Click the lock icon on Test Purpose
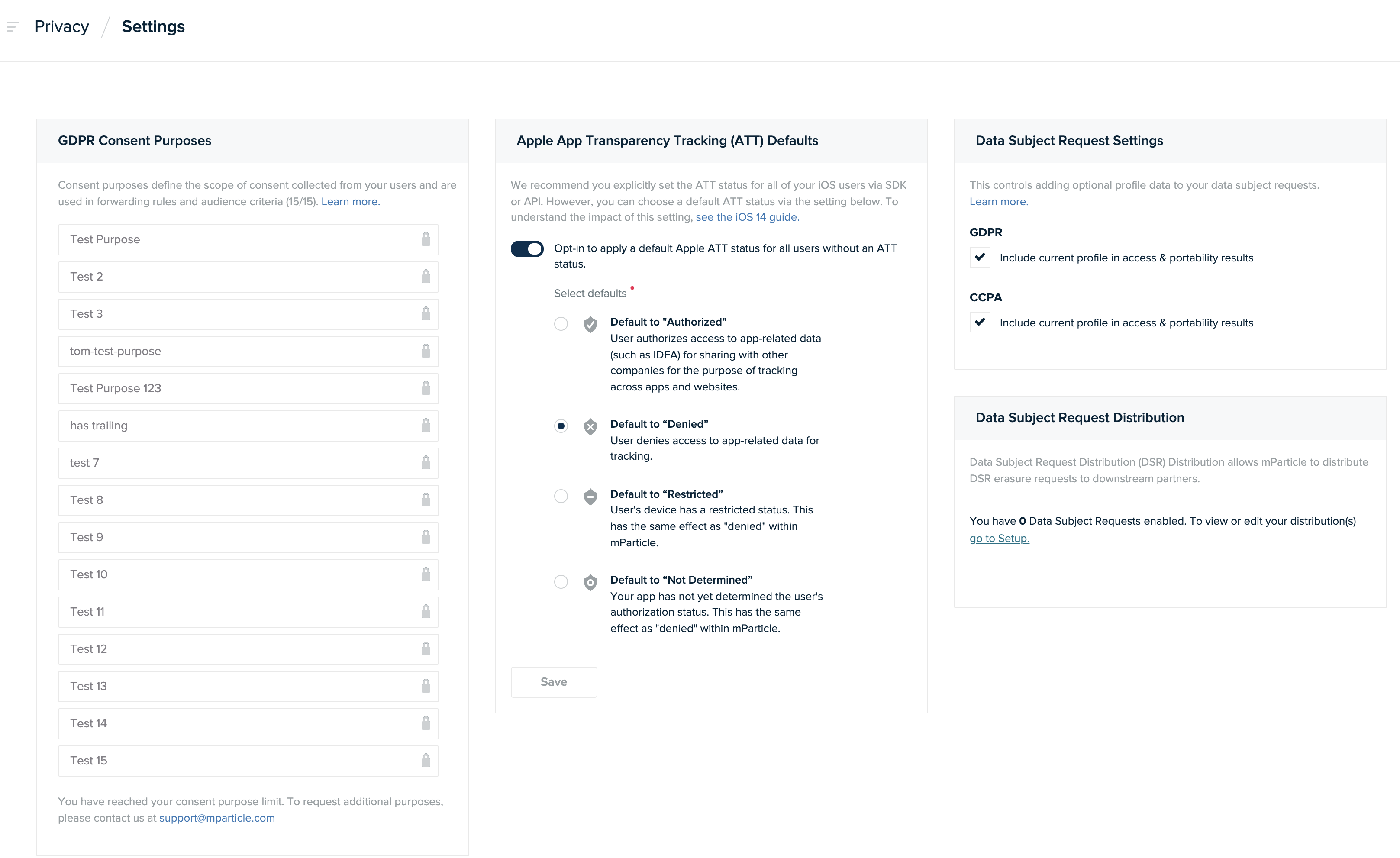 (x=426, y=239)
